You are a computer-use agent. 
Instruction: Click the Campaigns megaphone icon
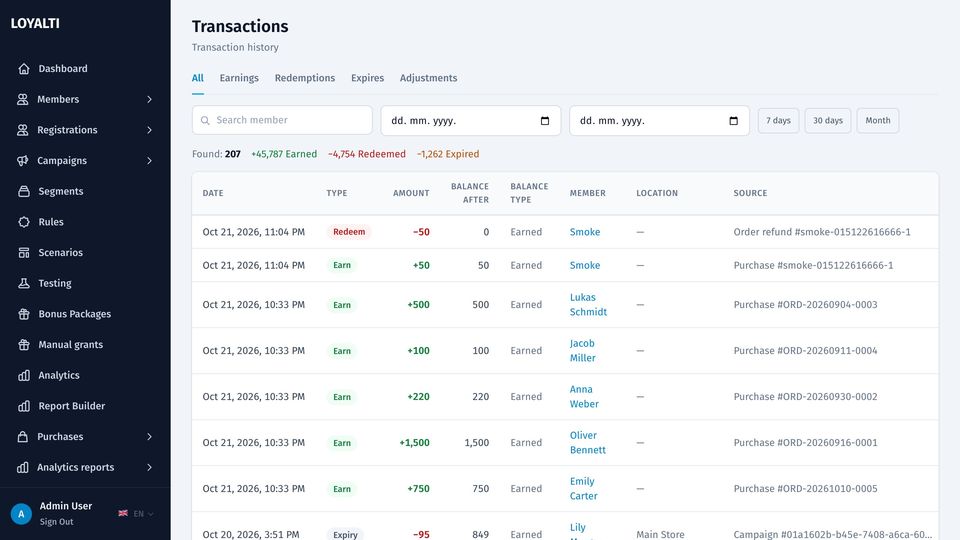23,160
